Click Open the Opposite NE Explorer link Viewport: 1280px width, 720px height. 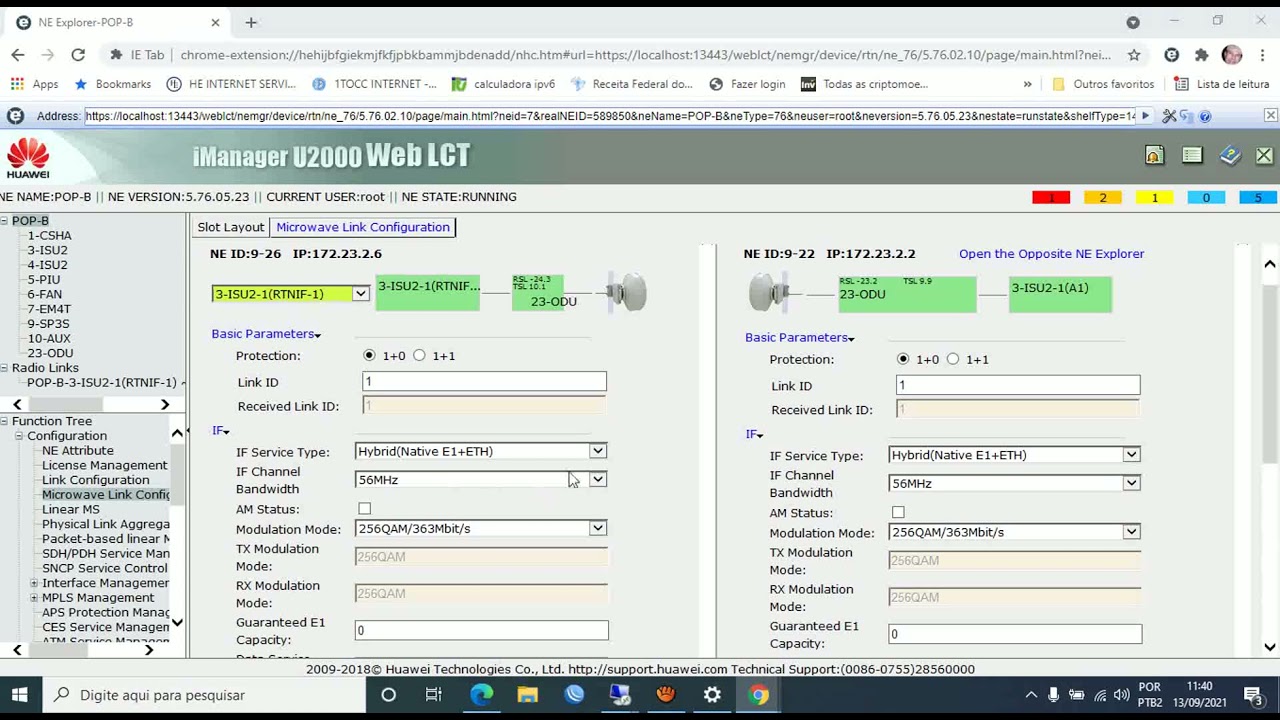1052,254
